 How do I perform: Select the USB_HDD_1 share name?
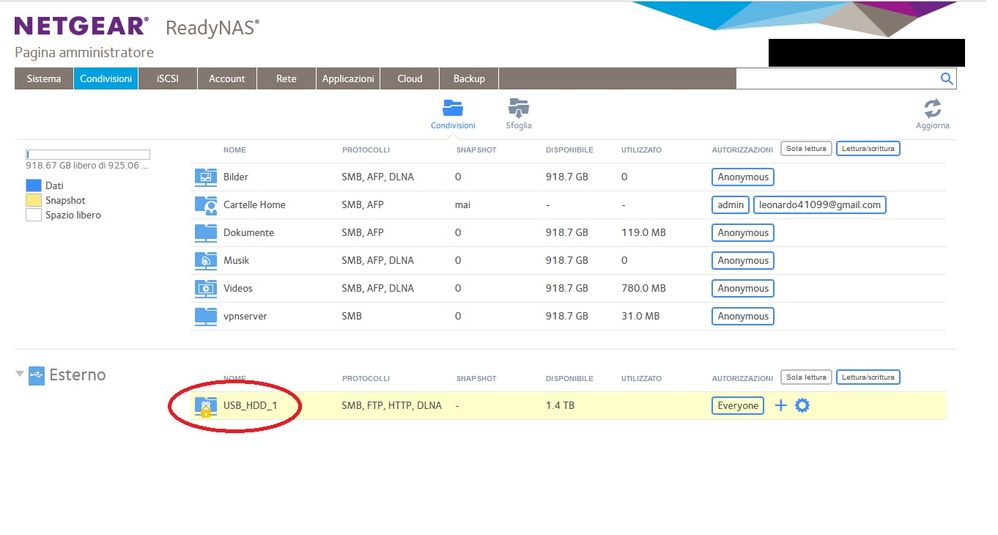click(x=250, y=405)
